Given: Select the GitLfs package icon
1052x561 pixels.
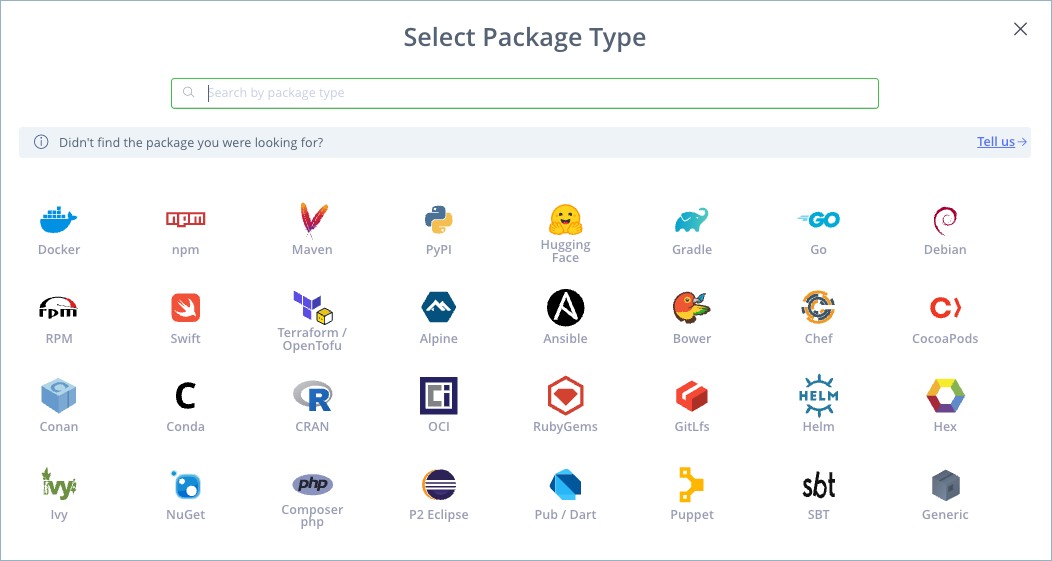Looking at the screenshot, I should (x=692, y=396).
